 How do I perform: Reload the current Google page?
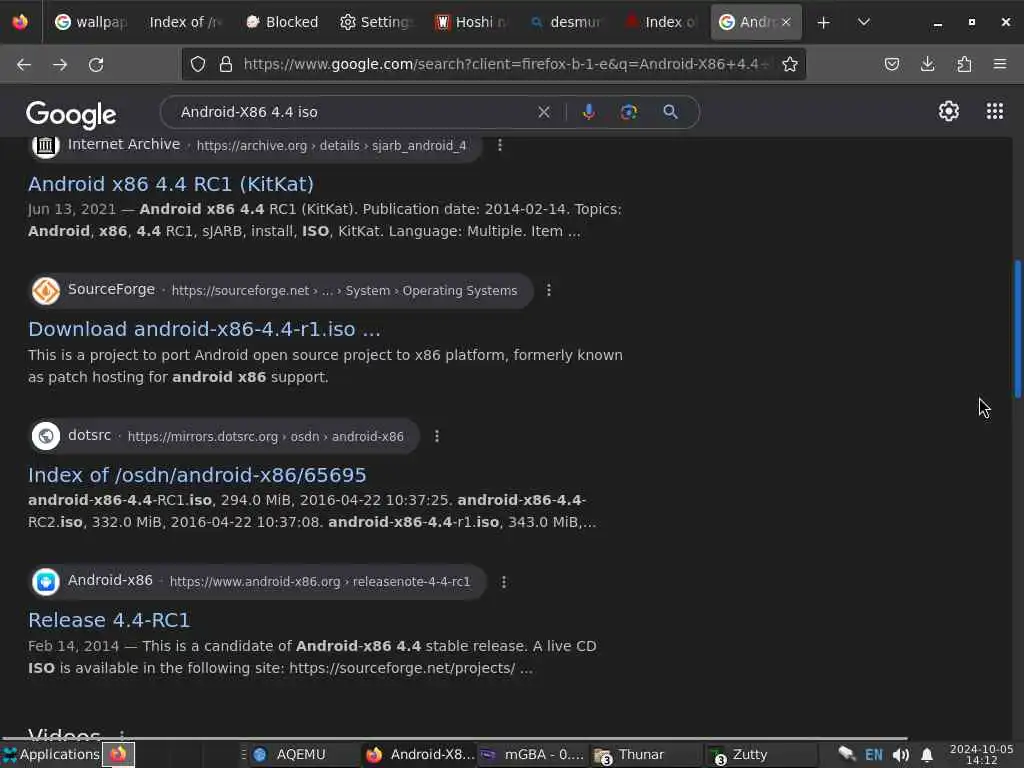[x=96, y=64]
